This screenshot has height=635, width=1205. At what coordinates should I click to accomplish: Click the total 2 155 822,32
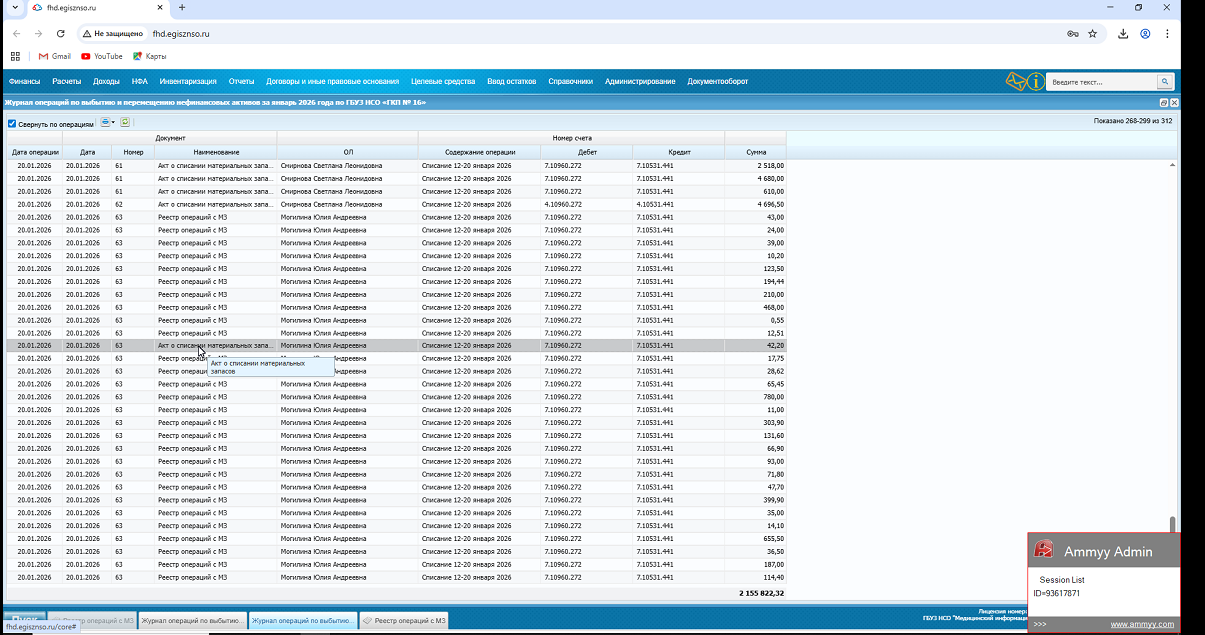(x=762, y=593)
